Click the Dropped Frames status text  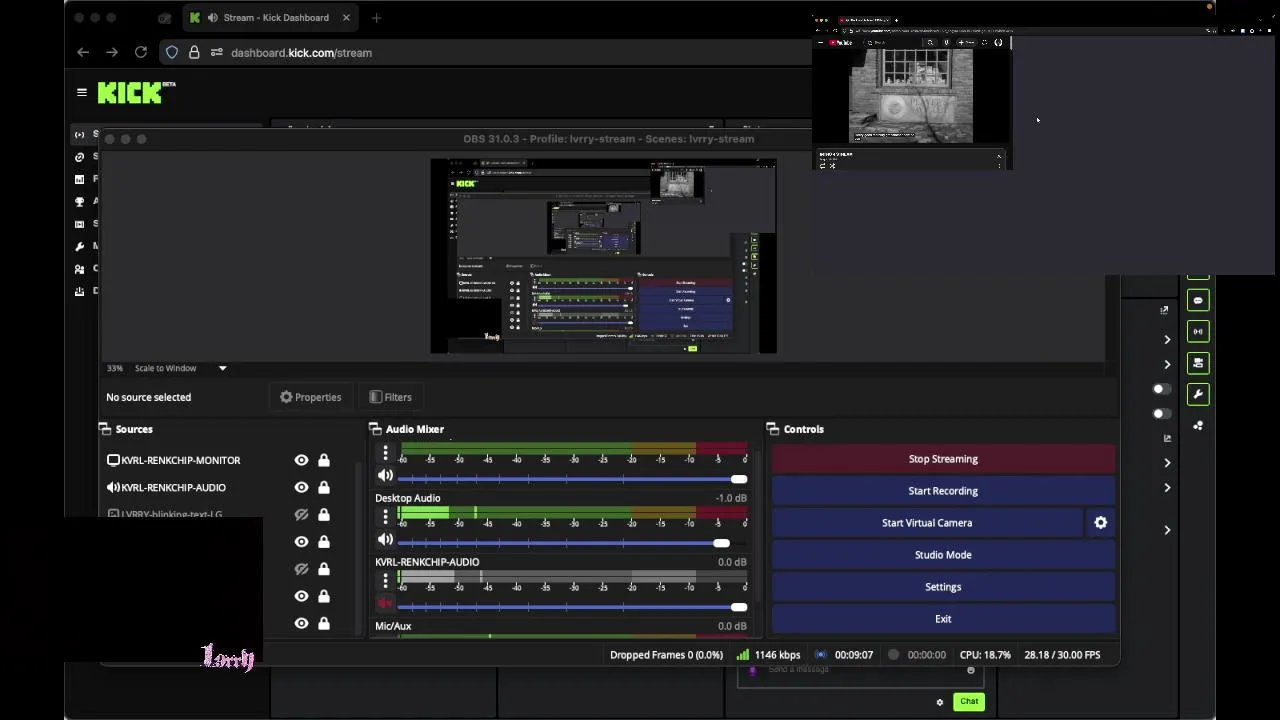click(666, 655)
